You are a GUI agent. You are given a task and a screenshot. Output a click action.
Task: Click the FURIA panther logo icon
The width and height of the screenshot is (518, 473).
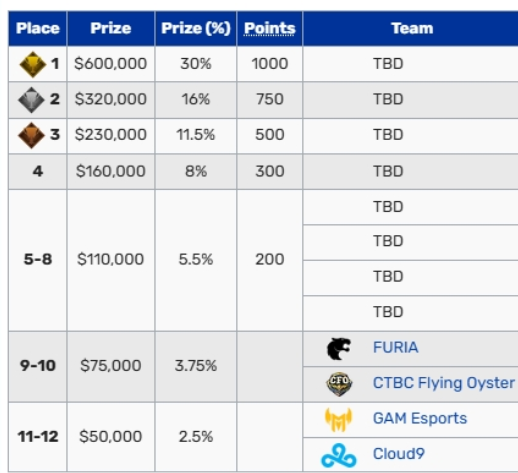pos(339,349)
